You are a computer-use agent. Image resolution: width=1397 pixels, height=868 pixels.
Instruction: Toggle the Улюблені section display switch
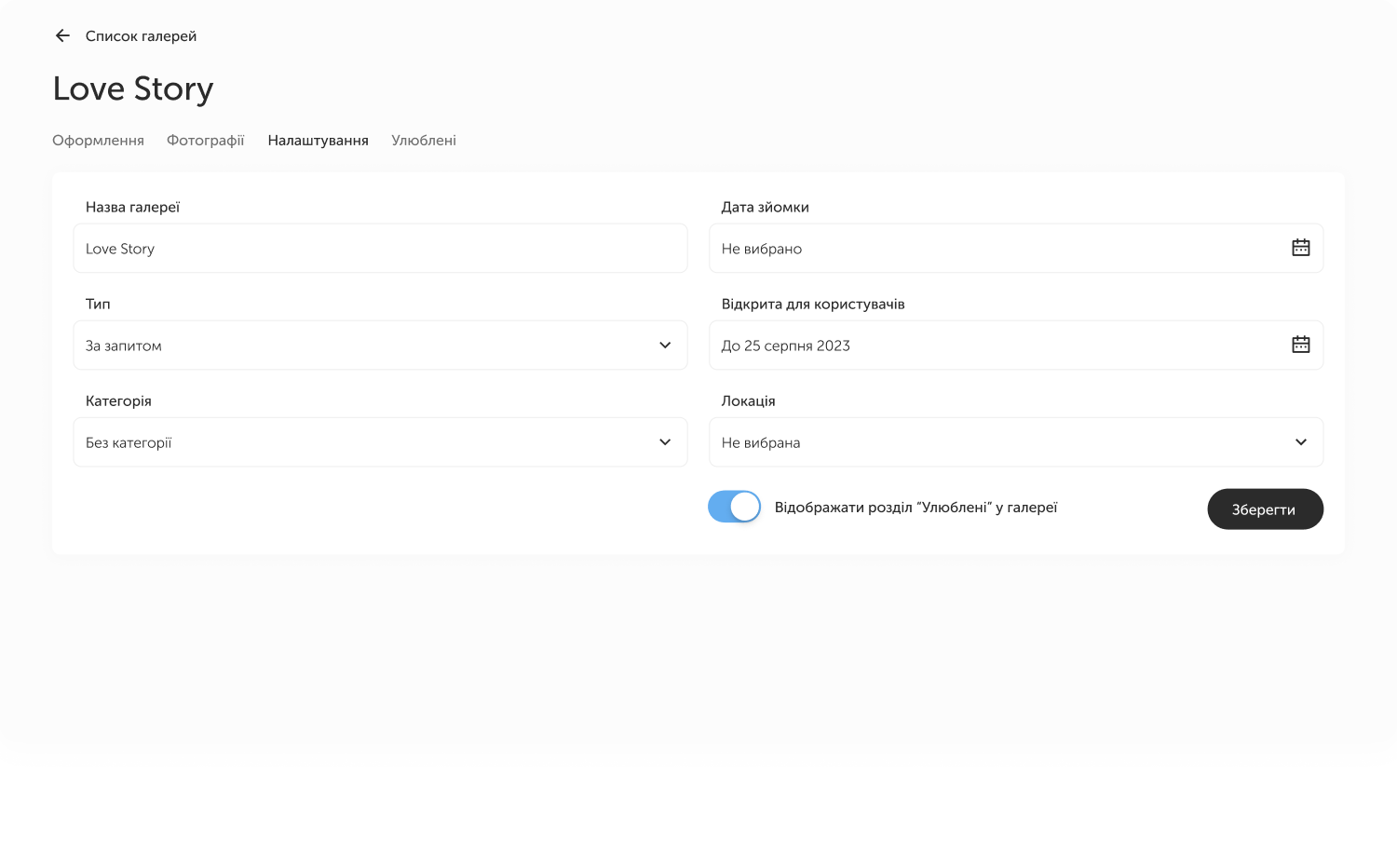[734, 508]
